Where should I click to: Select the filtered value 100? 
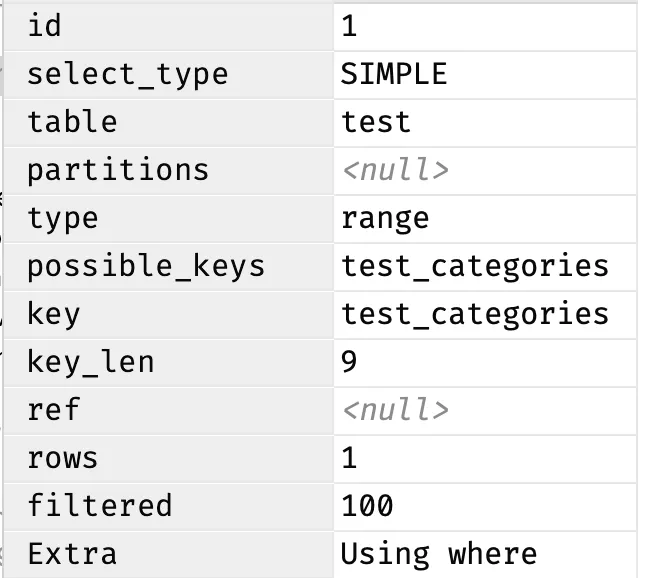(x=485, y=507)
